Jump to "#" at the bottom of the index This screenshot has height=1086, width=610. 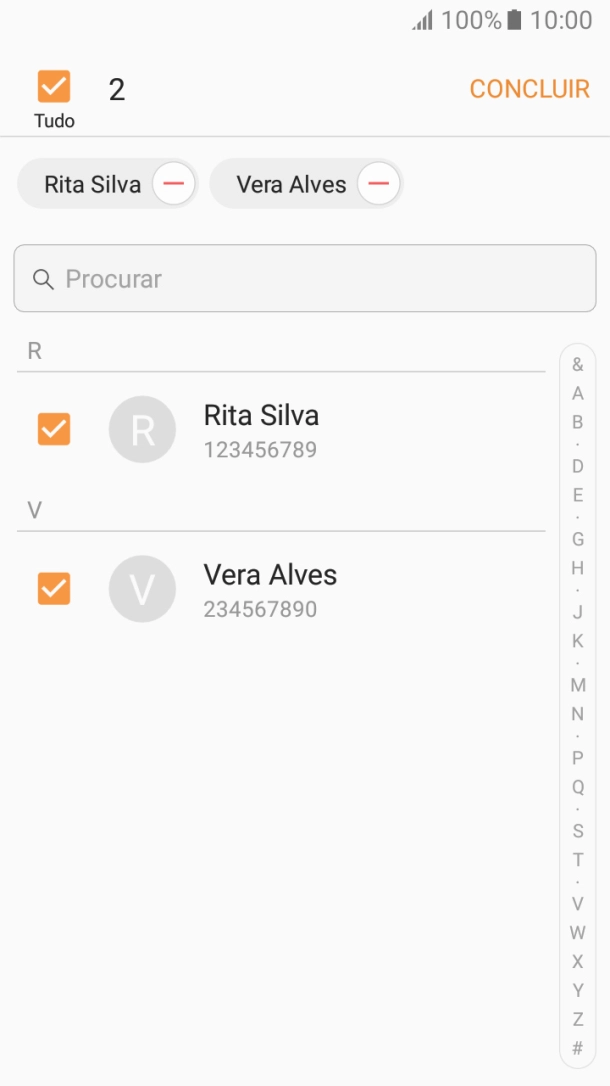tap(577, 1049)
